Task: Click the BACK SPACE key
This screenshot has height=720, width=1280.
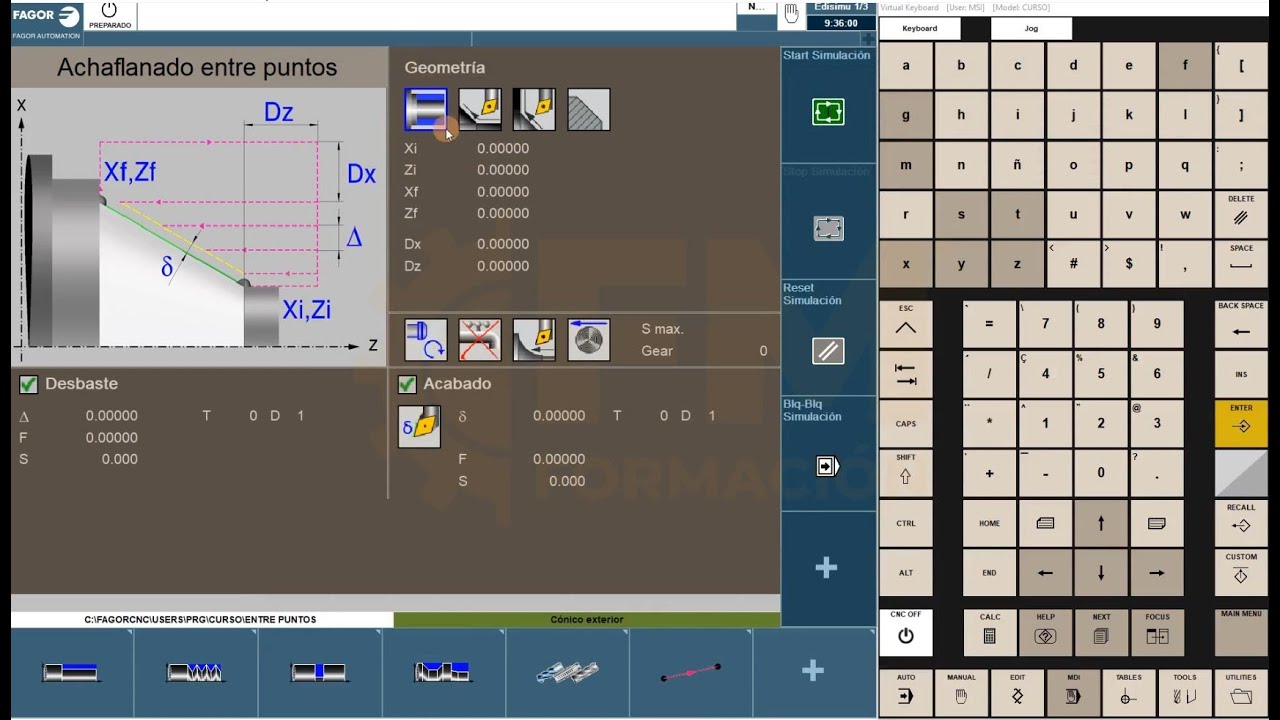Action: [x=1241, y=324]
